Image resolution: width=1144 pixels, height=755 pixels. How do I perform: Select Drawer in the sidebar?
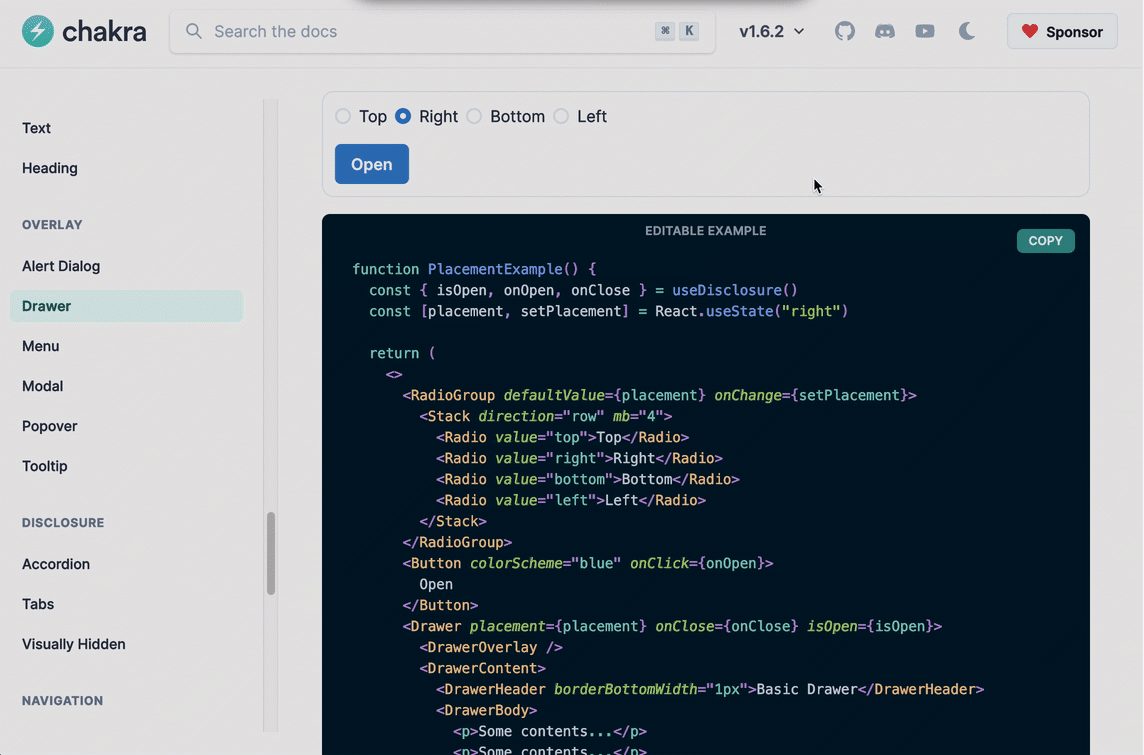point(126,306)
